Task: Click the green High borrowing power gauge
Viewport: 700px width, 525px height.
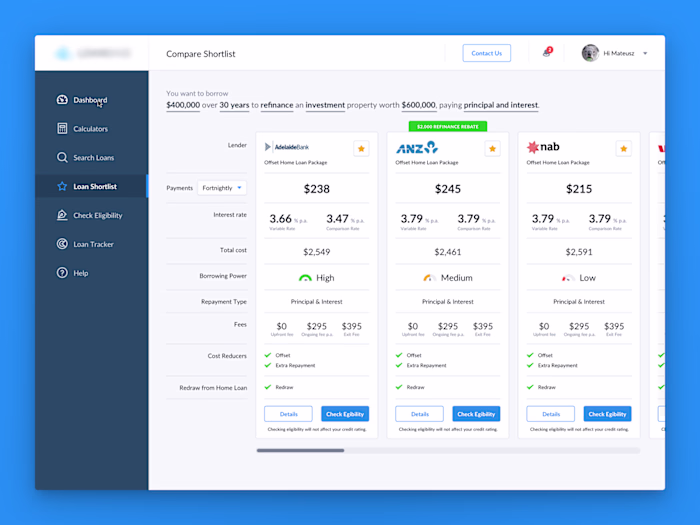Action: 305,278
